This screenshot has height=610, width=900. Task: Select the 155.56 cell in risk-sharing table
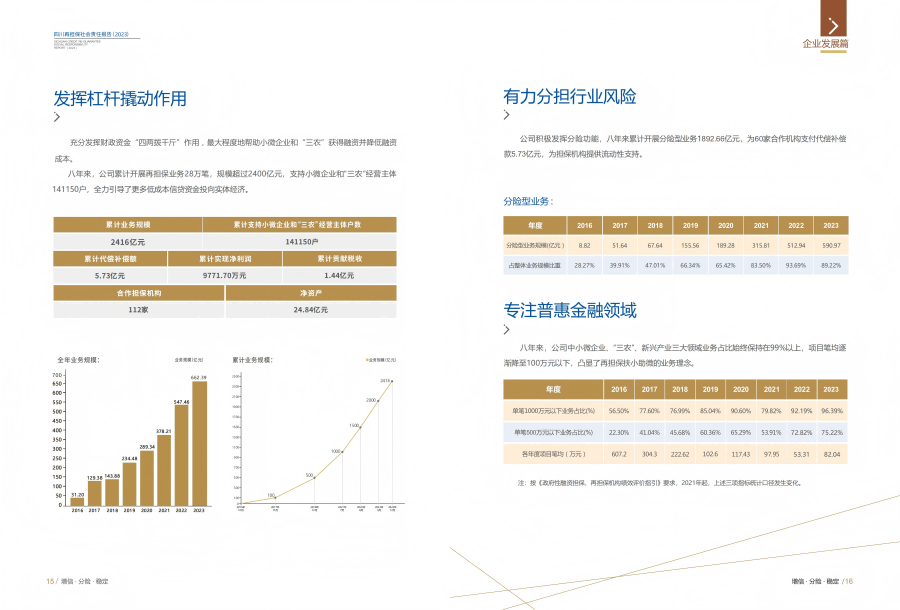coord(690,245)
